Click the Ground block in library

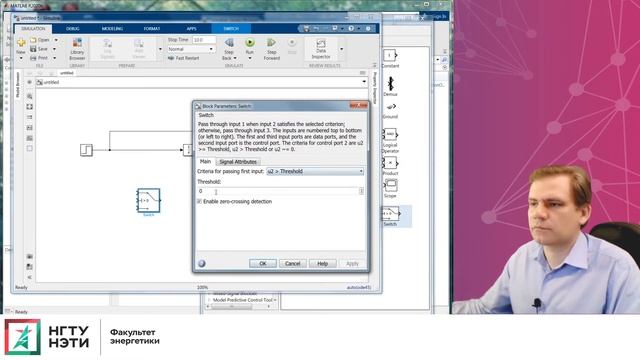tap(390, 107)
